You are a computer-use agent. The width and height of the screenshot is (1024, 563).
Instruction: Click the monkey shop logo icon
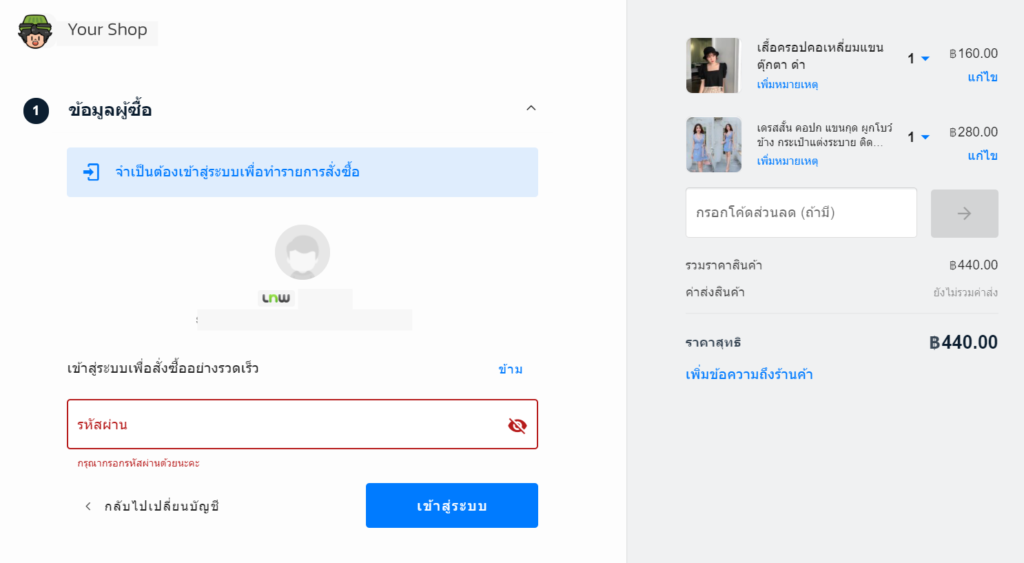(x=34, y=31)
